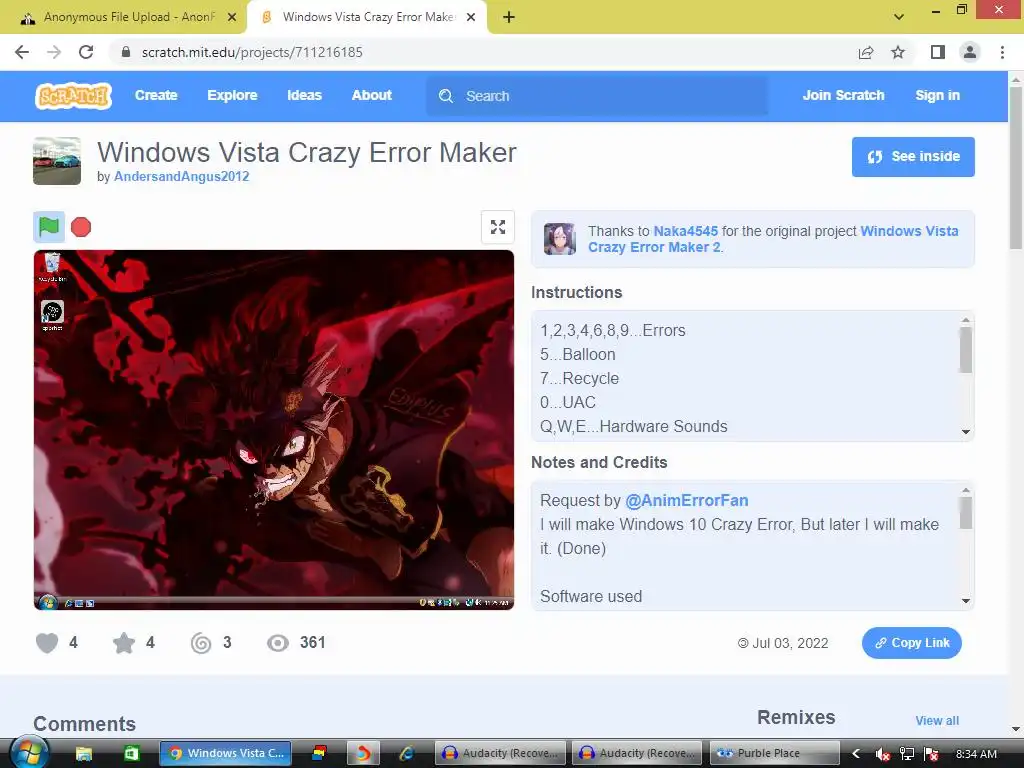1024x768 pixels.
Task: Click the share page icon in address bar
Action: tap(866, 52)
